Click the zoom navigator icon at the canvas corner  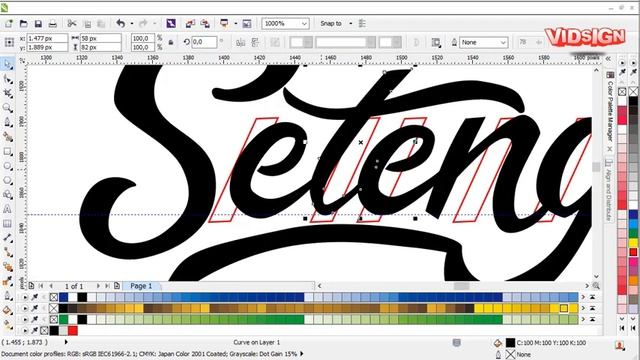pyautogui.click(x=596, y=286)
